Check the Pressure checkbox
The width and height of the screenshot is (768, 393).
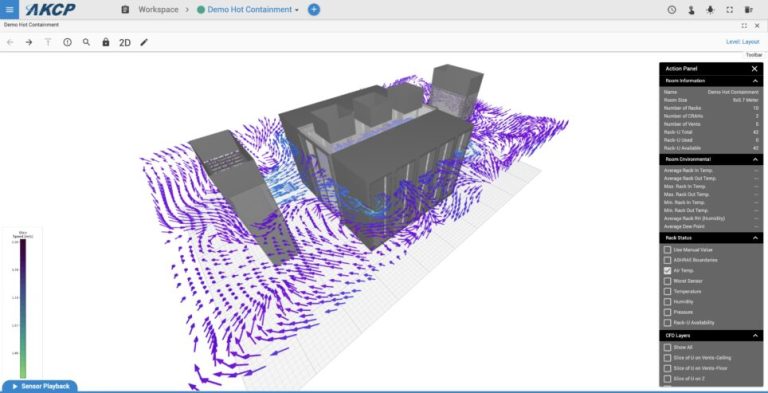(667, 312)
